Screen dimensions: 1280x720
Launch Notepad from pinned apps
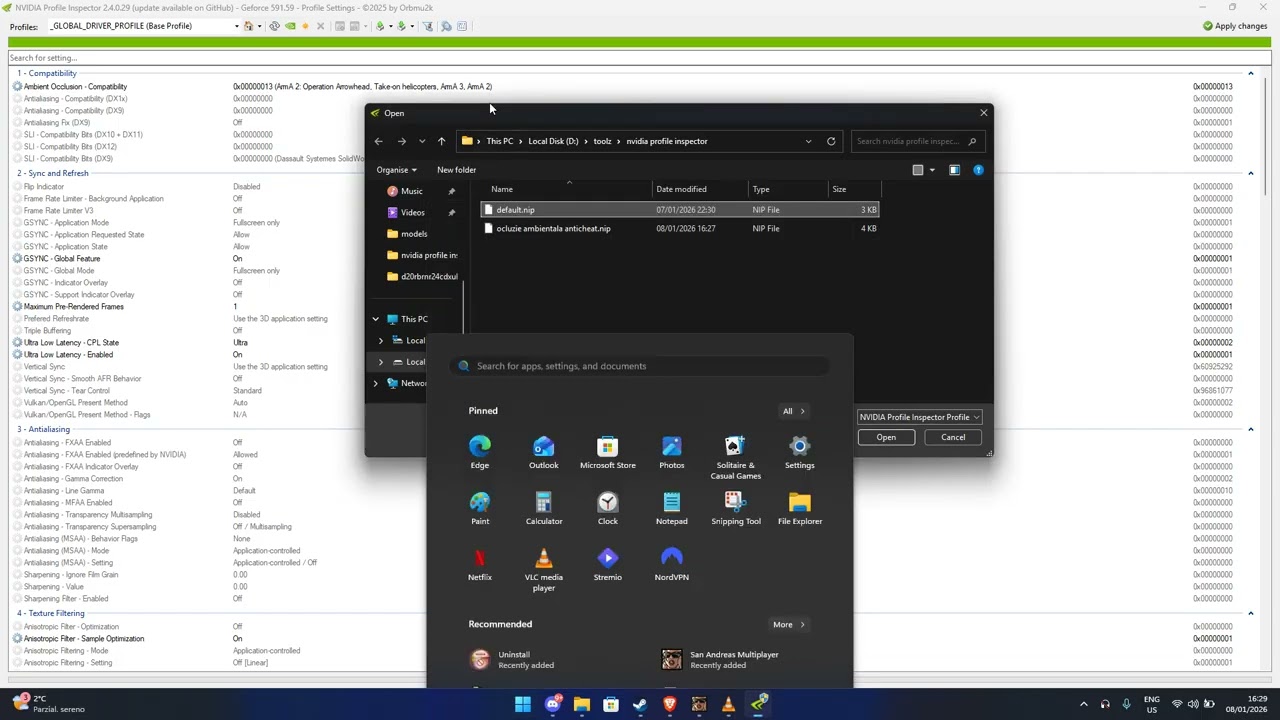(672, 508)
